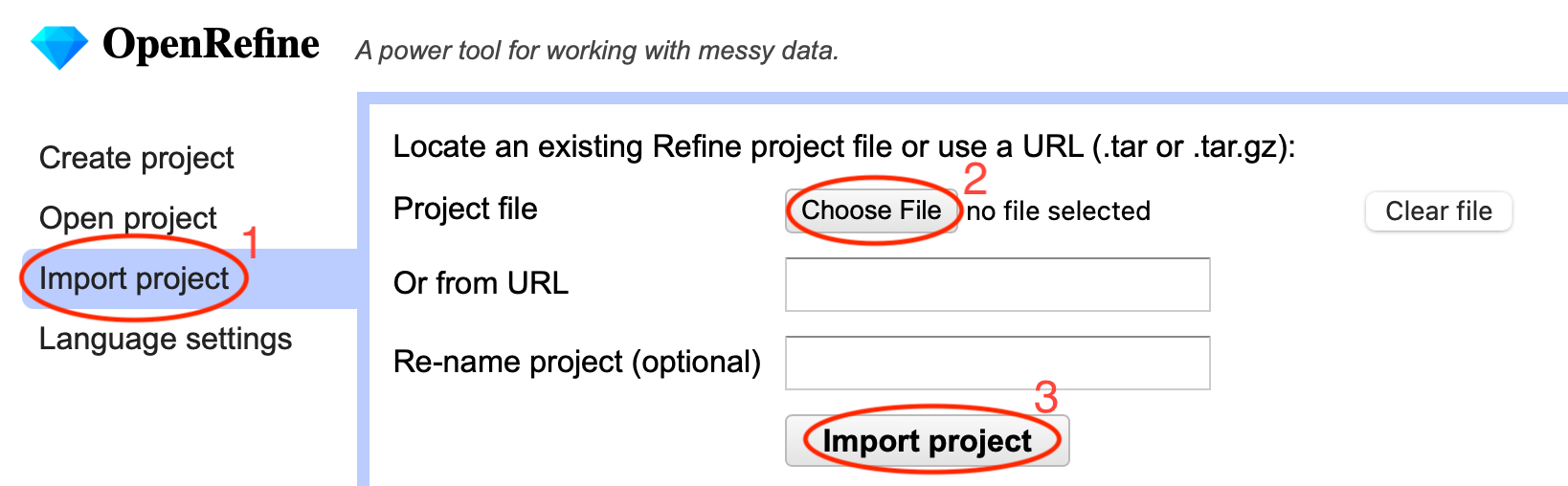Click the red number 1 annotation

[x=251, y=243]
